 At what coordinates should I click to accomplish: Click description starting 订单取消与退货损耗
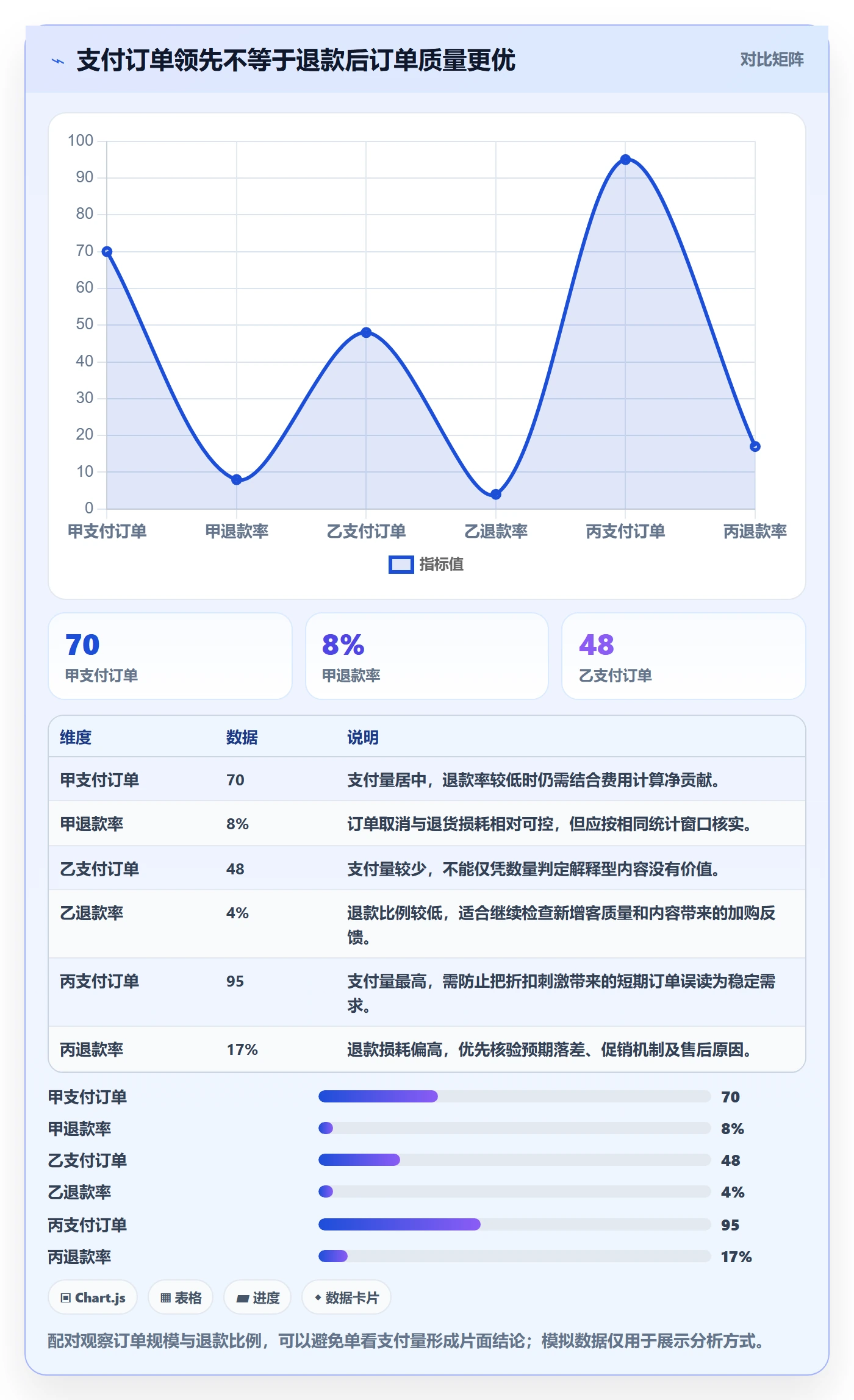point(550,824)
